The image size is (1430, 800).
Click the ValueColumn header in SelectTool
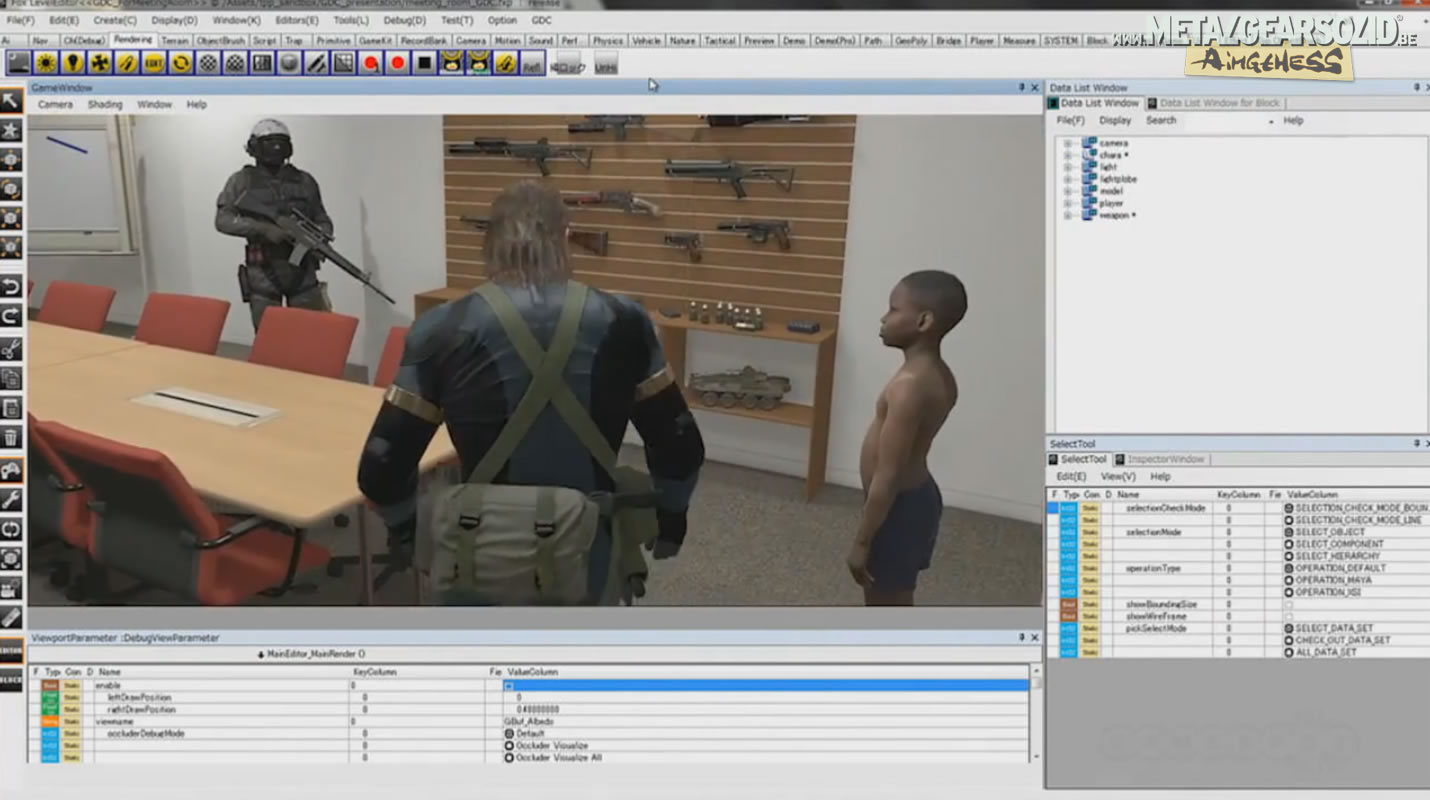click(x=1312, y=495)
